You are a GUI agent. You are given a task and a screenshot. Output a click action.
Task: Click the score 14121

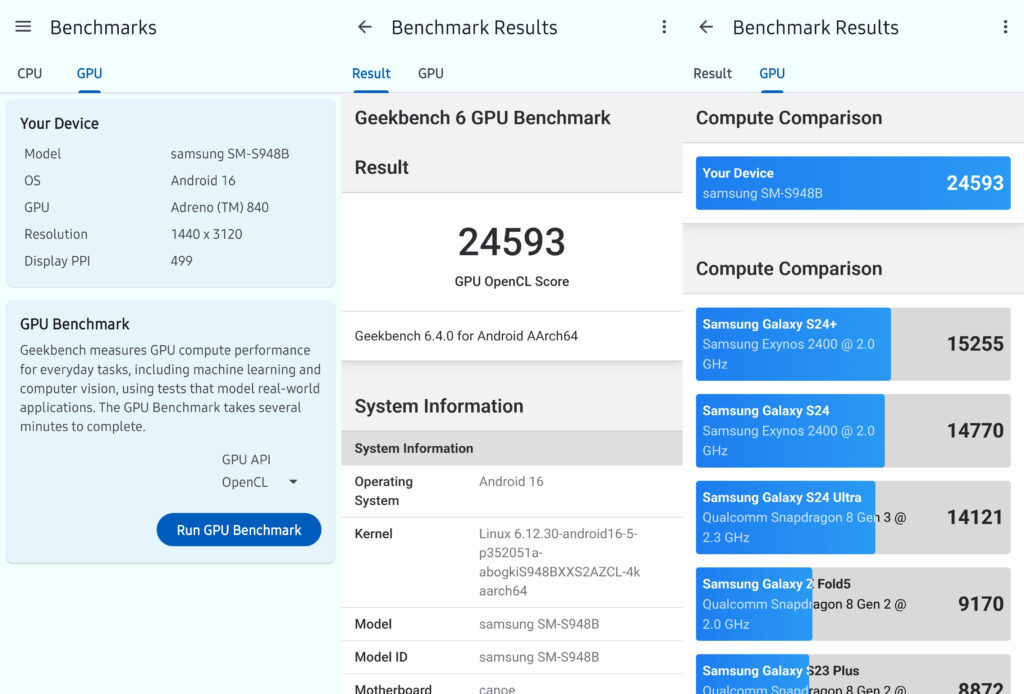[975, 517]
